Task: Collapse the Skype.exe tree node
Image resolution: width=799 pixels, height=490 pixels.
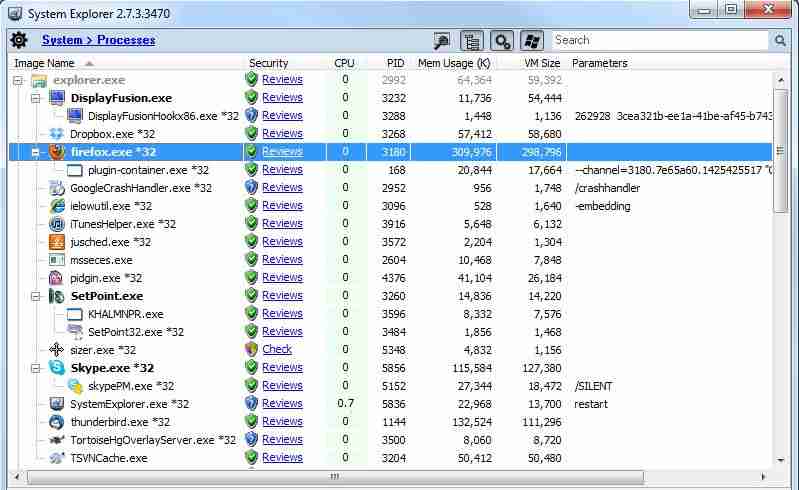Action: click(x=36, y=368)
